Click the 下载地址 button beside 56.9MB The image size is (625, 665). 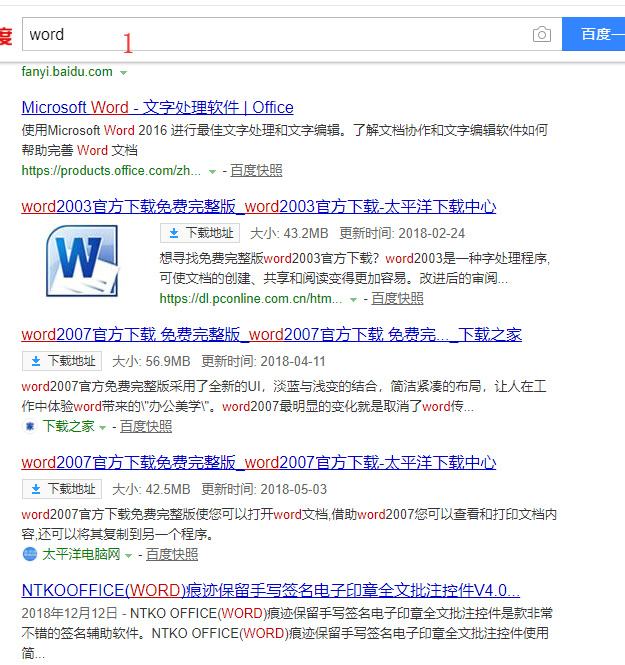(61, 361)
